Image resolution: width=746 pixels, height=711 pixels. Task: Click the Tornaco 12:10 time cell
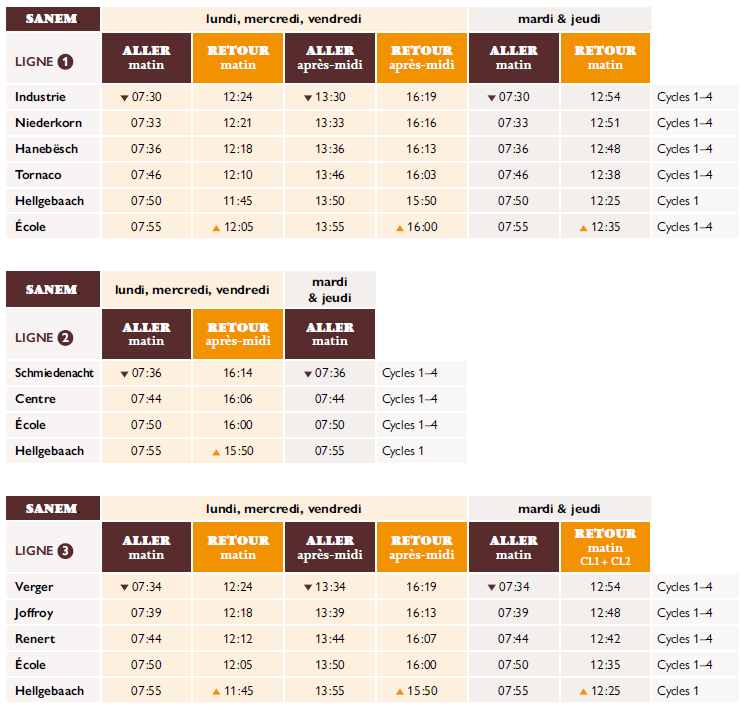pyautogui.click(x=238, y=175)
